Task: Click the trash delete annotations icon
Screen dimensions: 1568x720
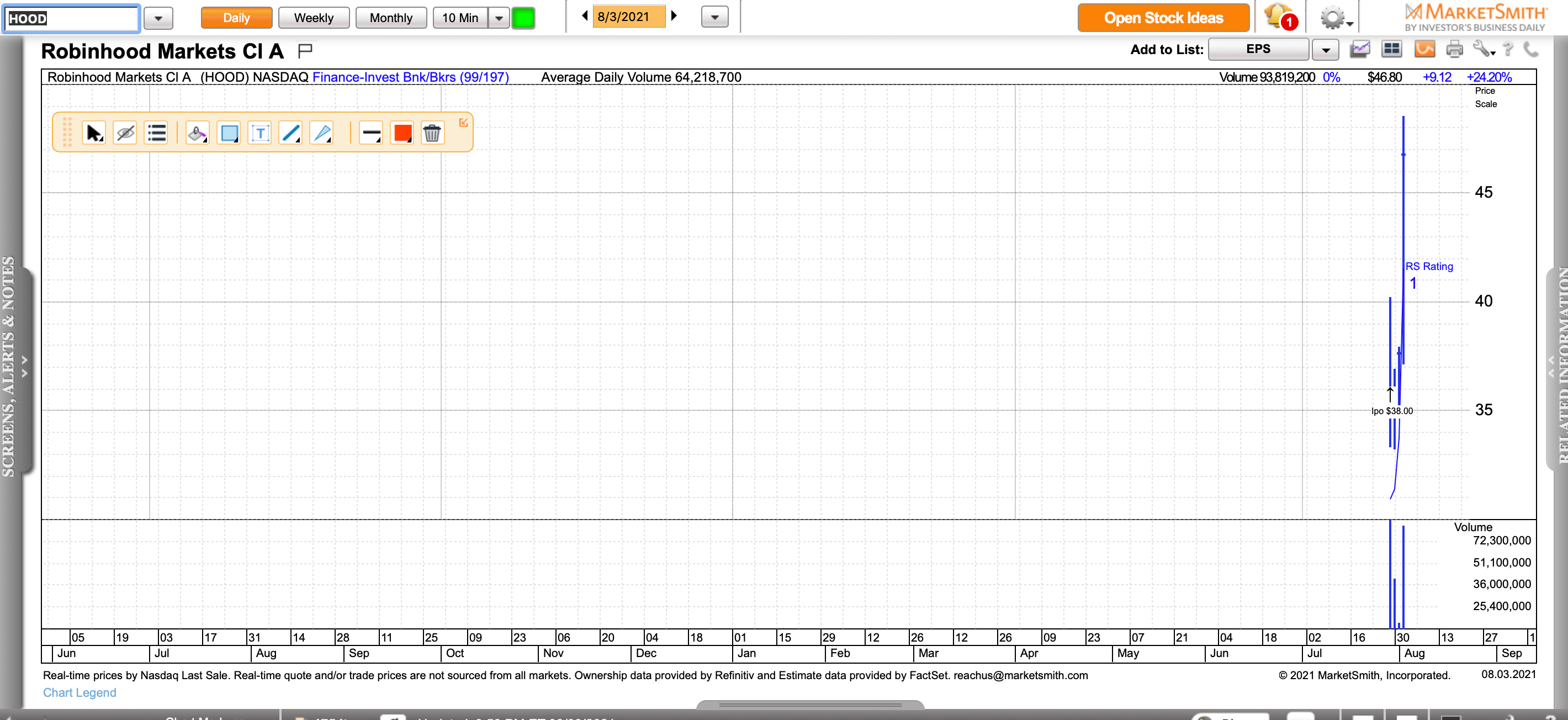Action: 432,133
